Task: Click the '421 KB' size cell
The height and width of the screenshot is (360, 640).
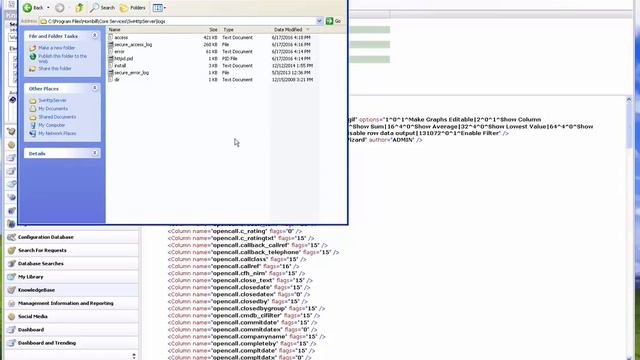Action: tap(210, 38)
